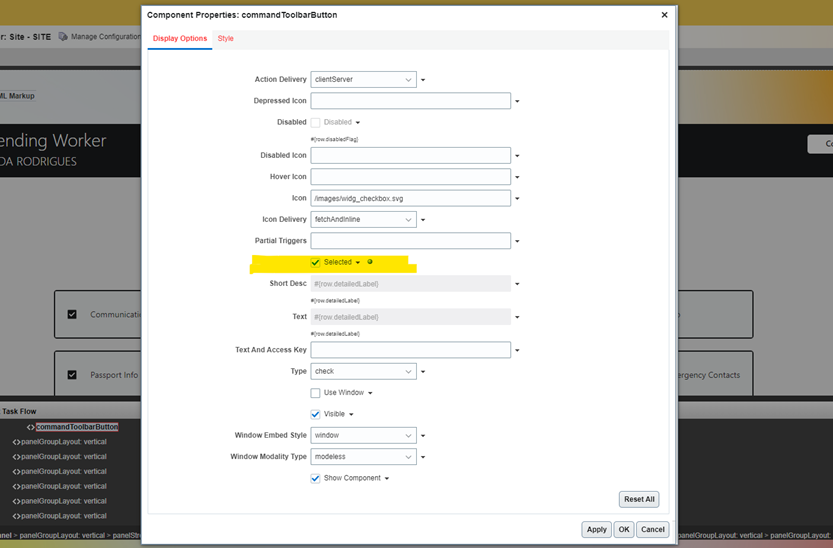
Task: Open expression menu arrow beside Text field
Action: pyautogui.click(x=517, y=318)
